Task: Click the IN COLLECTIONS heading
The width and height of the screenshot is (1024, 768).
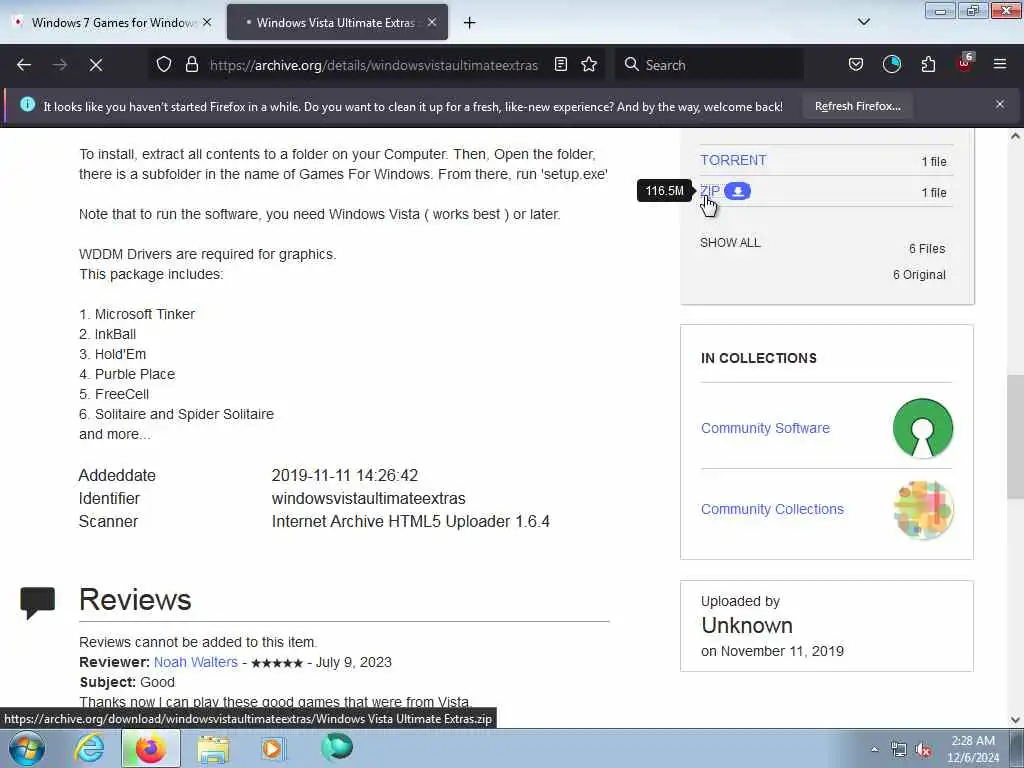Action: point(758,358)
